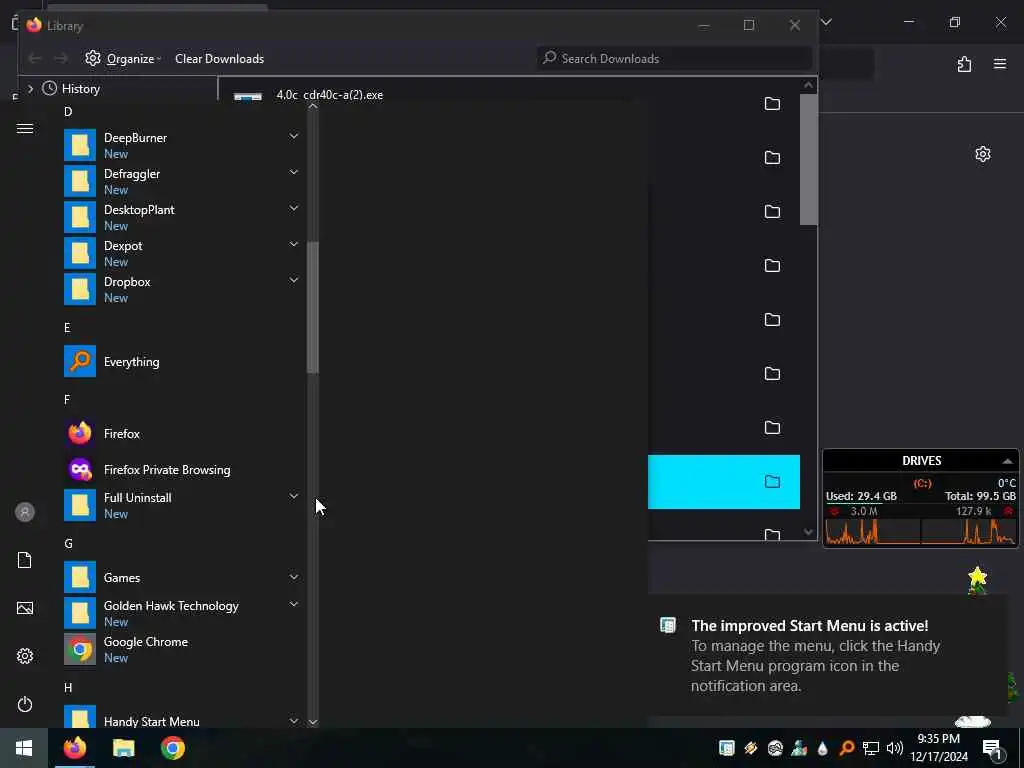Collapse the DRIVES gadget arrow

(1007, 461)
